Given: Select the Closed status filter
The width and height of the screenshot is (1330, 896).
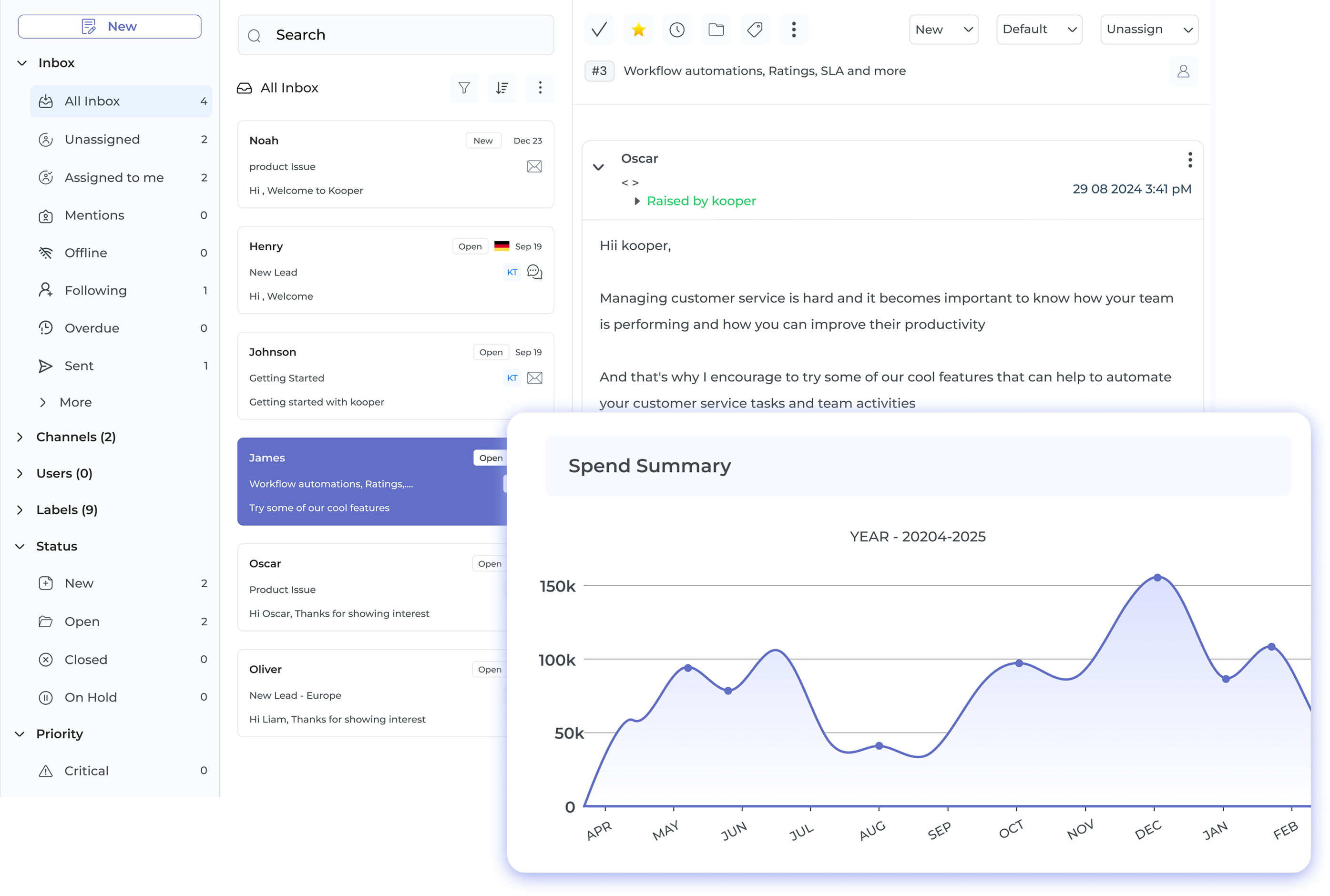Looking at the screenshot, I should pos(86,660).
